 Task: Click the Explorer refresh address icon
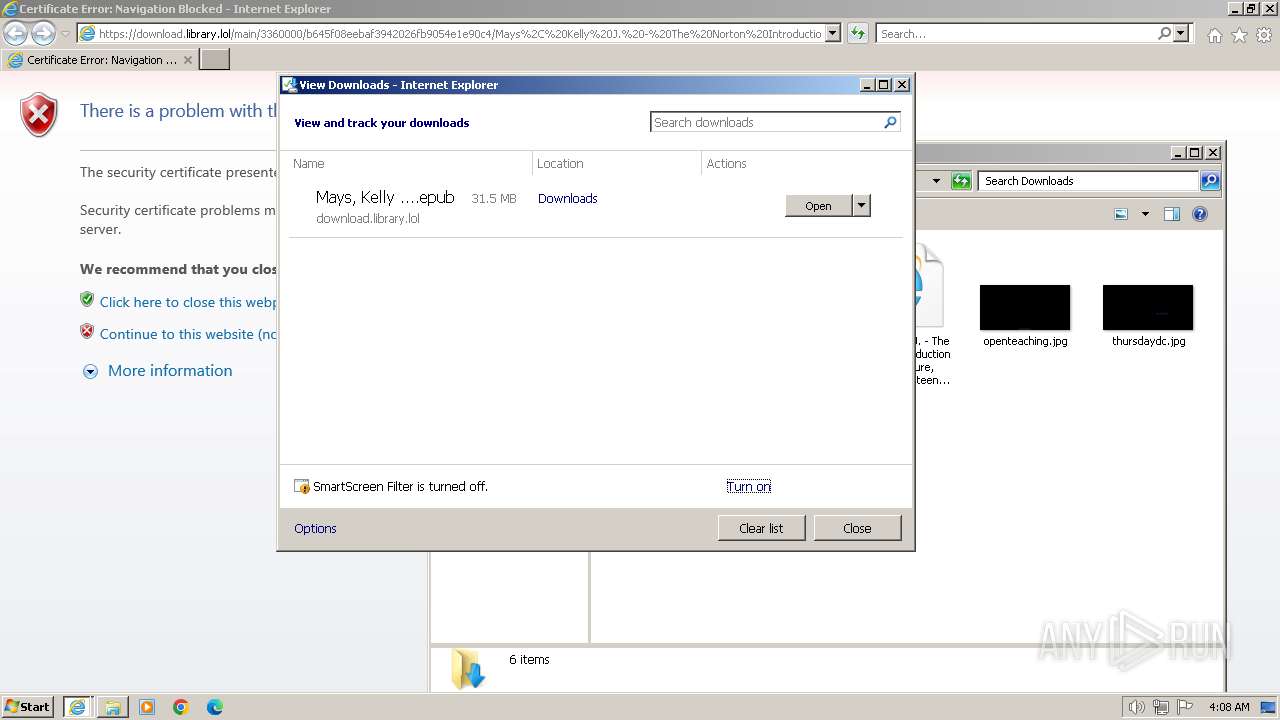(x=961, y=181)
